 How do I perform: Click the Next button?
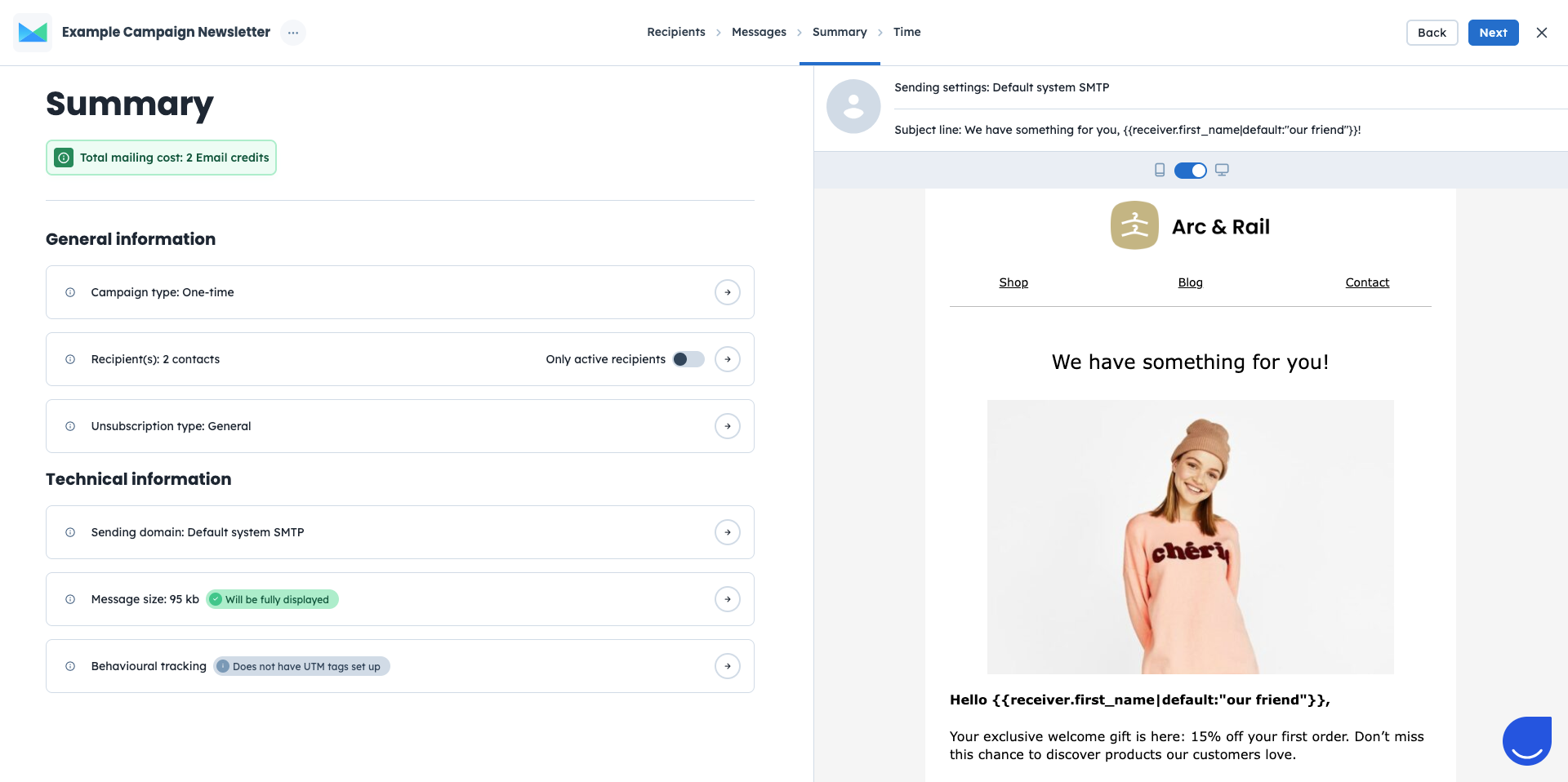coord(1493,33)
